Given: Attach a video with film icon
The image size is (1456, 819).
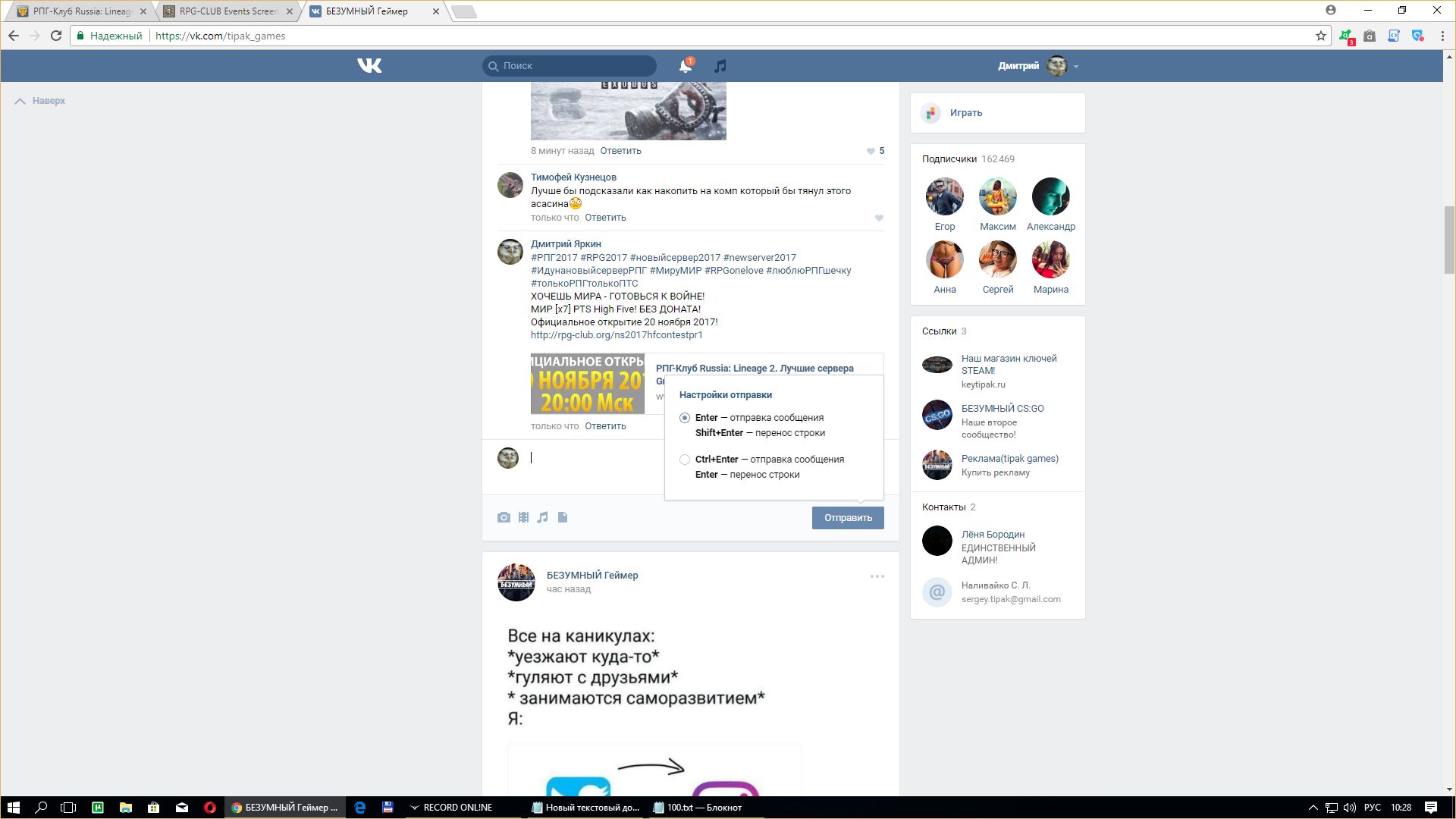Looking at the screenshot, I should coord(523,517).
